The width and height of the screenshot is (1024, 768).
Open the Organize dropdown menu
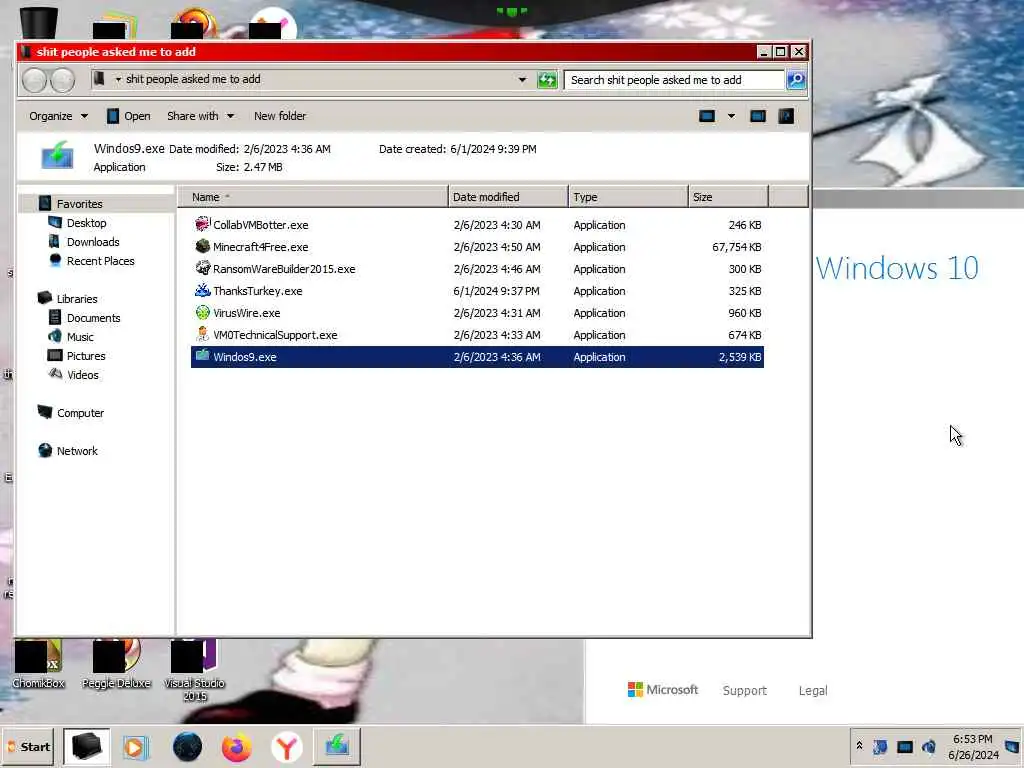(58, 116)
